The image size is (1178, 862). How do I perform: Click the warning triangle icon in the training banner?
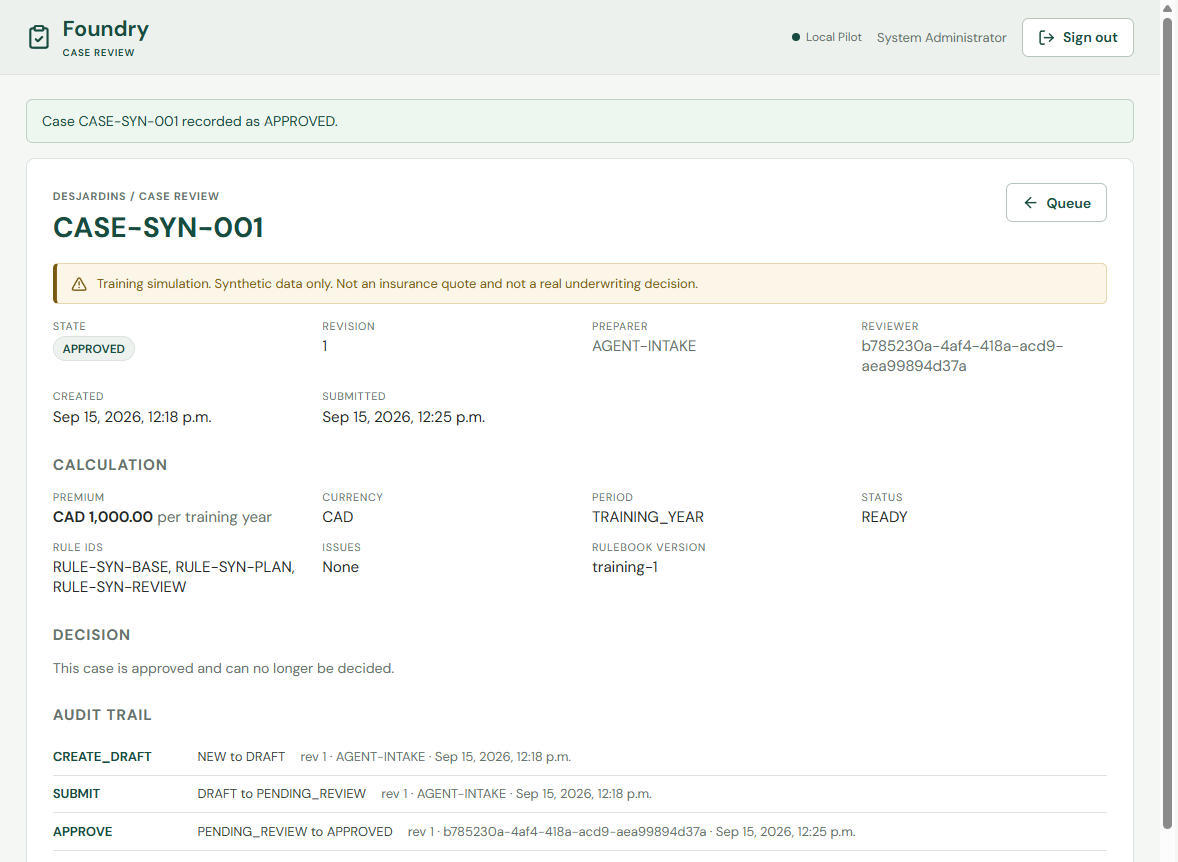tap(79, 284)
